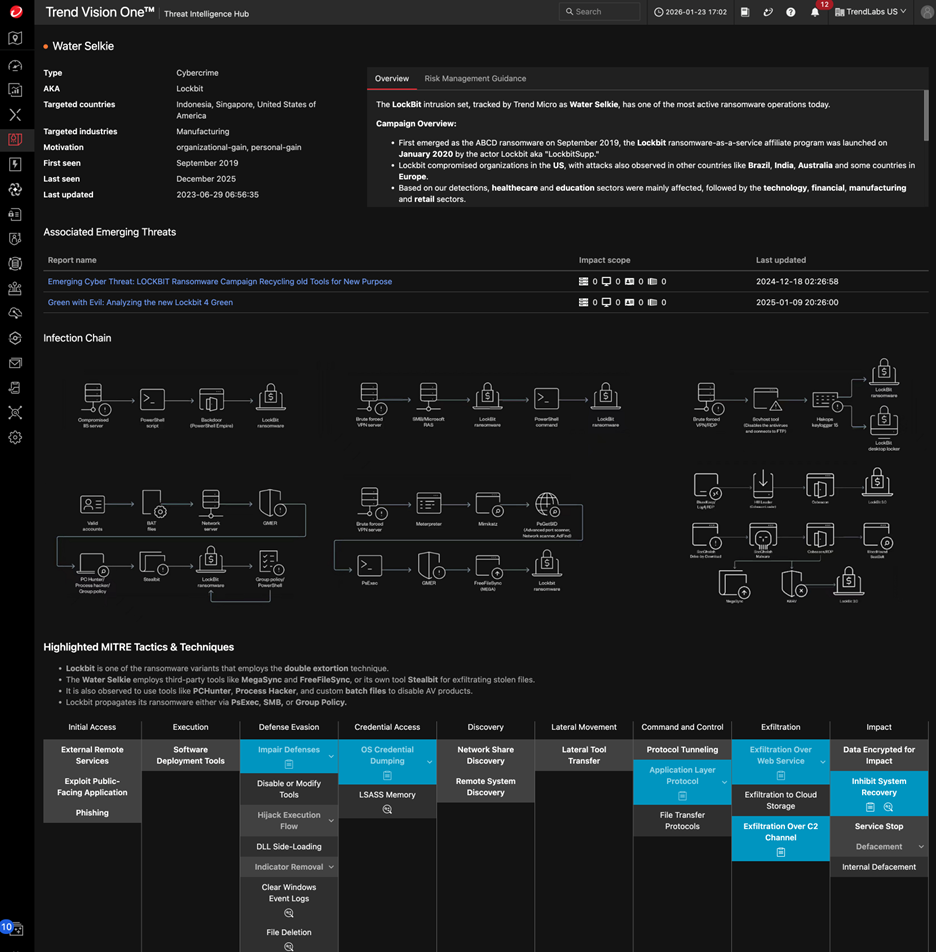The image size is (936, 952).
Task: Click the lightning bolt icon in sidebar
Action: click(x=15, y=164)
